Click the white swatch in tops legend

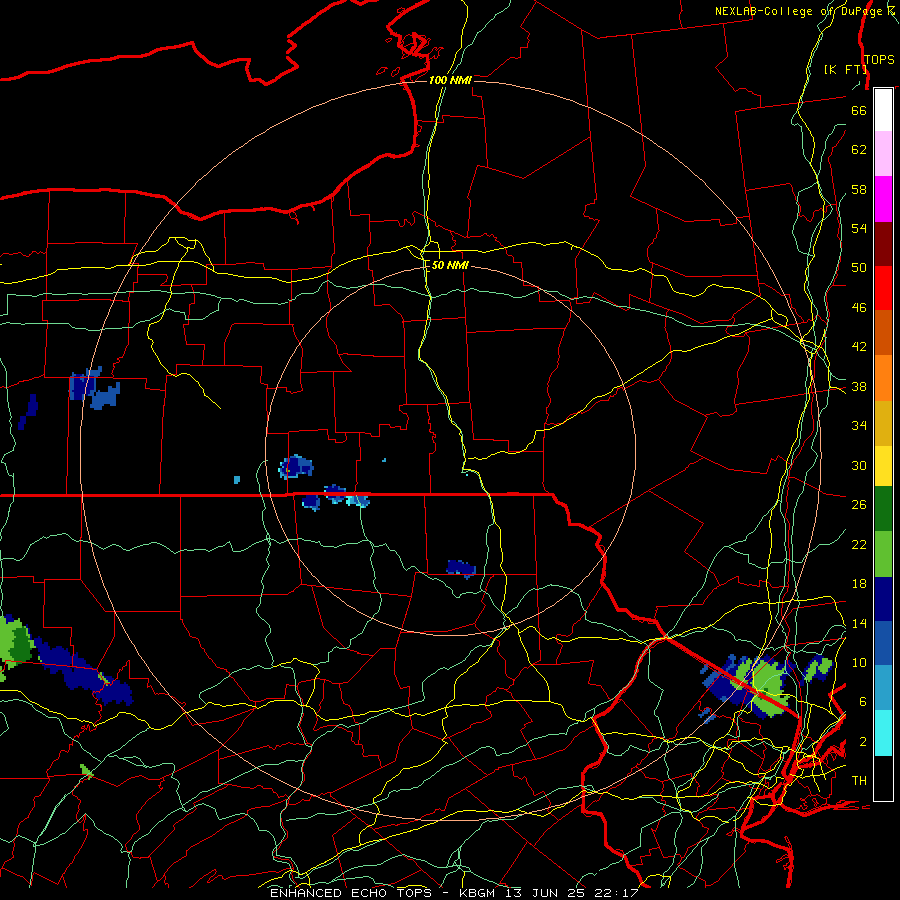pyautogui.click(x=883, y=110)
